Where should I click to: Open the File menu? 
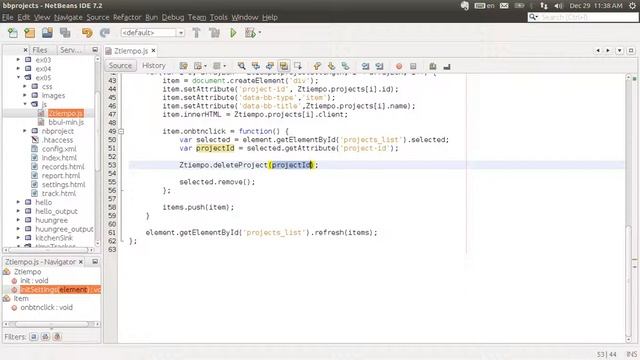7,17
